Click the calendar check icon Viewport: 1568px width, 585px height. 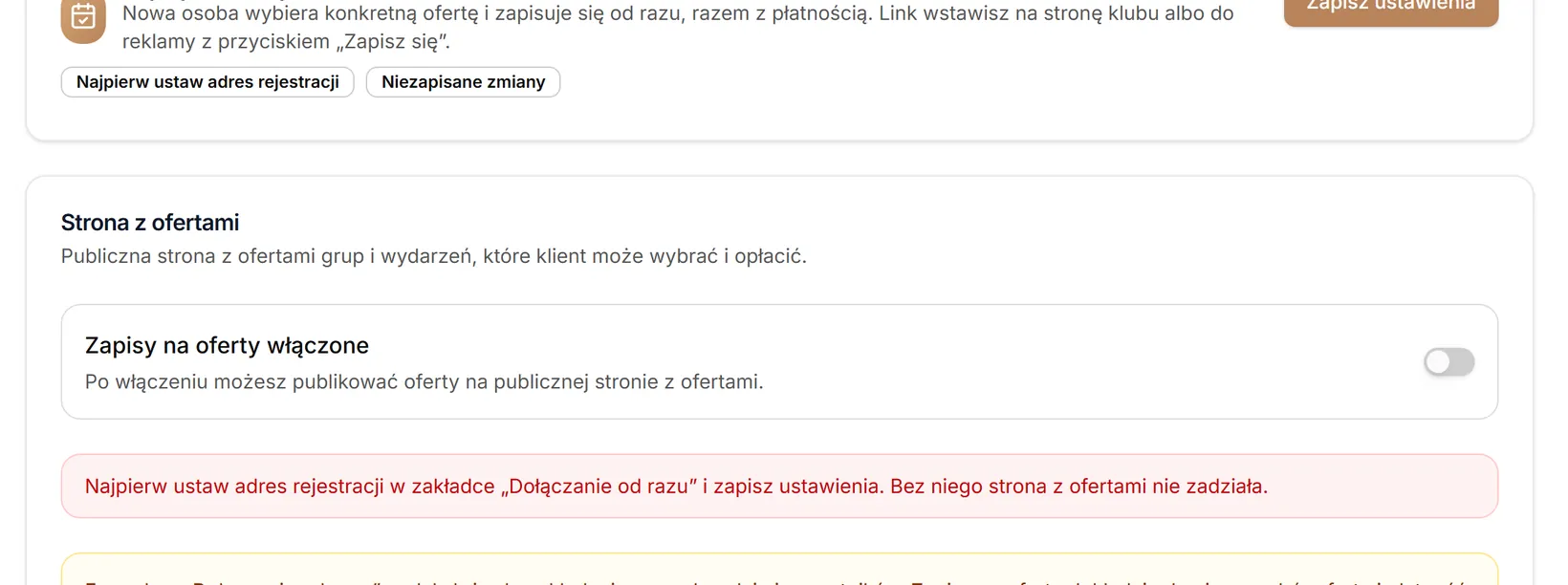click(83, 18)
